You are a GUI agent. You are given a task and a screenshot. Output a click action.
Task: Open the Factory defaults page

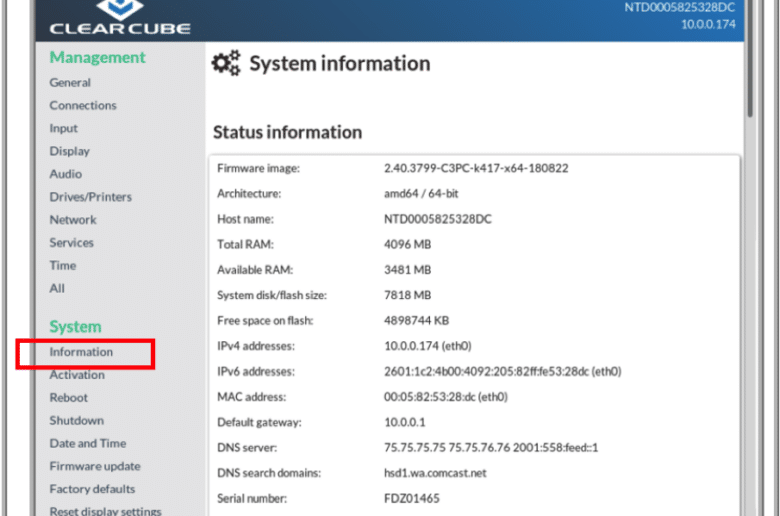click(x=92, y=490)
